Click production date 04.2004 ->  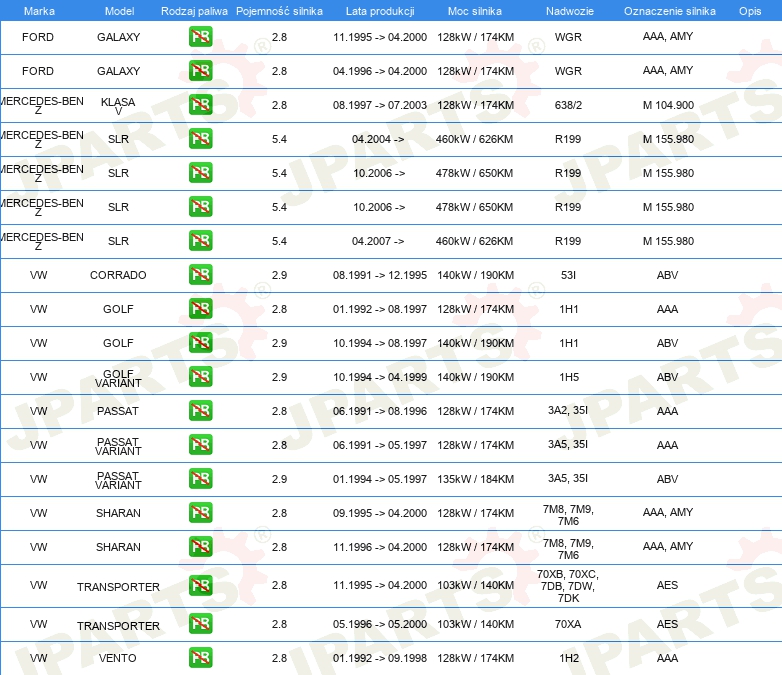378,139
